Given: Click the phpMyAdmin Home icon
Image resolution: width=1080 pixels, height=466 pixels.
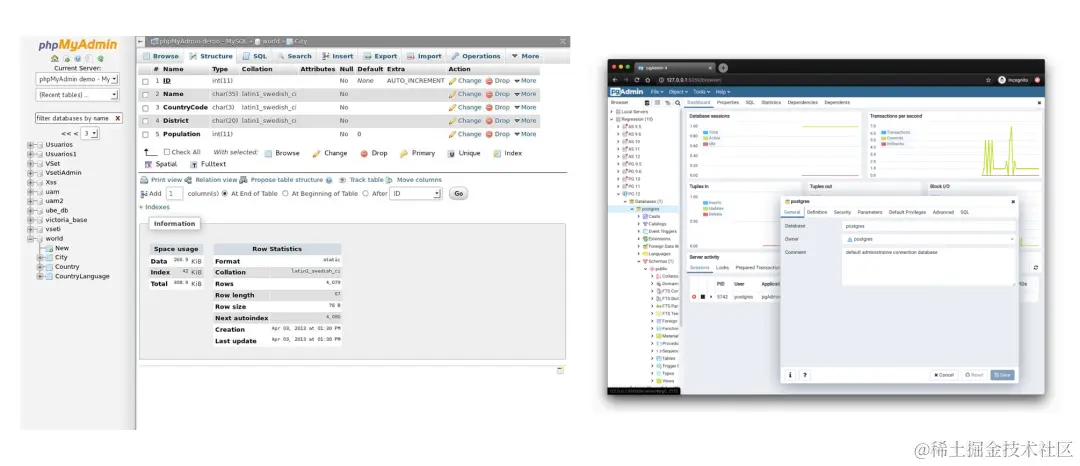Looking at the screenshot, I should pos(55,59).
